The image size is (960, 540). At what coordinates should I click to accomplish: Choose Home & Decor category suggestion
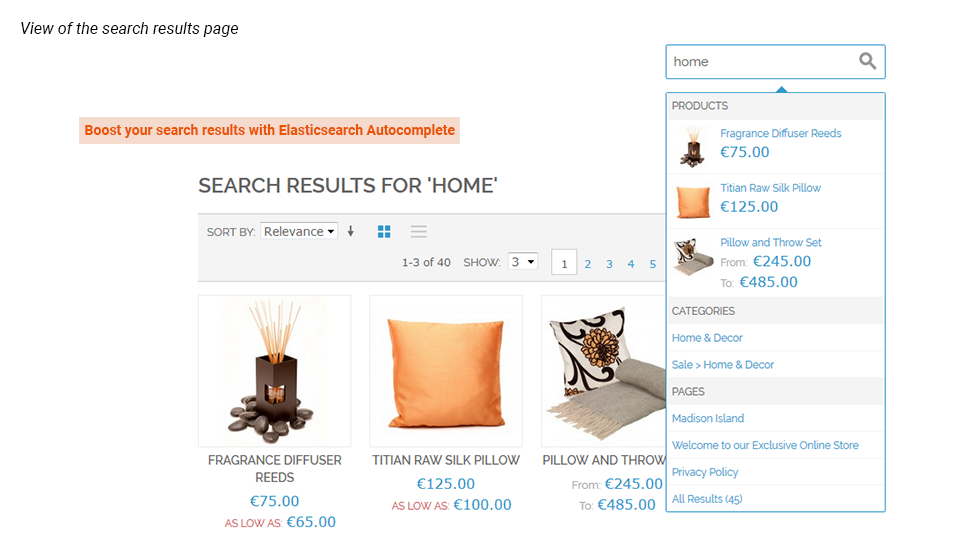tap(707, 338)
